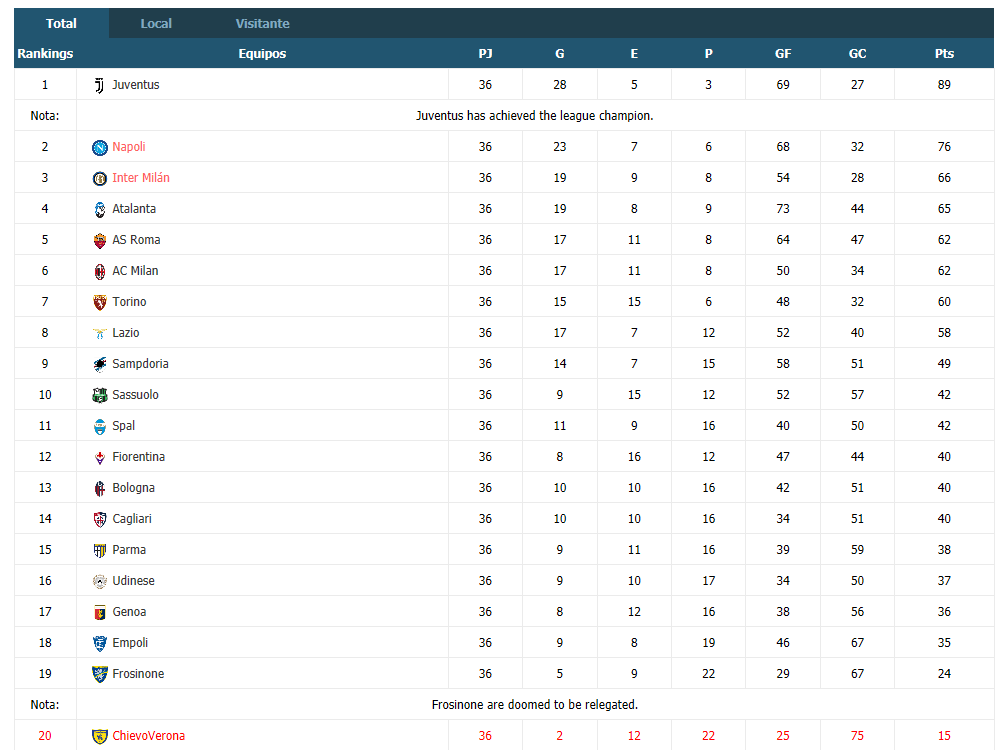Open the Sassuolo team link
Image resolution: width=1007 pixels, height=750 pixels.
point(135,395)
